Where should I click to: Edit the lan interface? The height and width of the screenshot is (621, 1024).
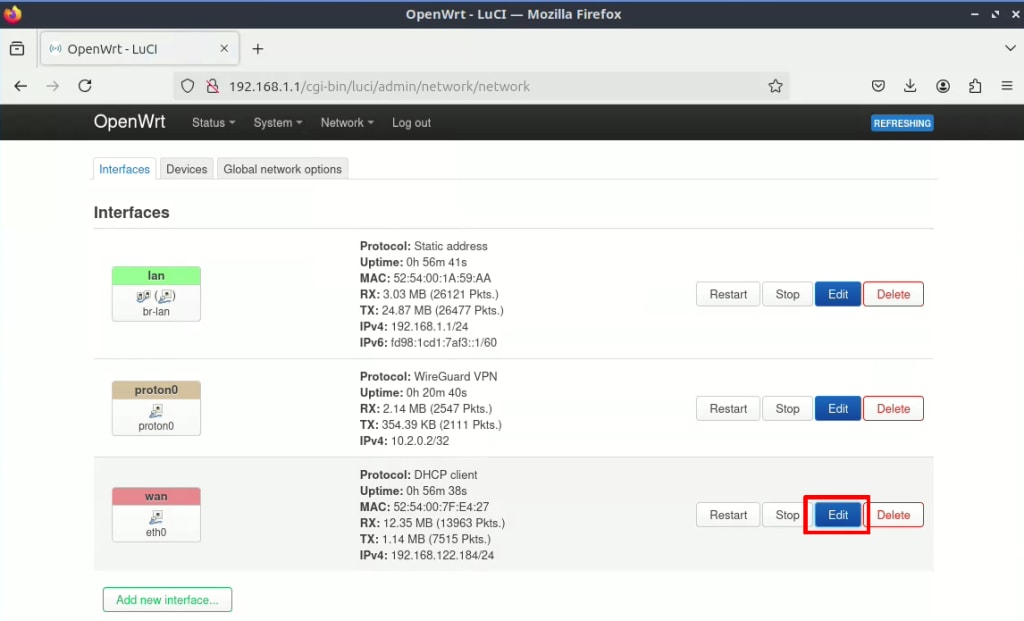coord(838,295)
